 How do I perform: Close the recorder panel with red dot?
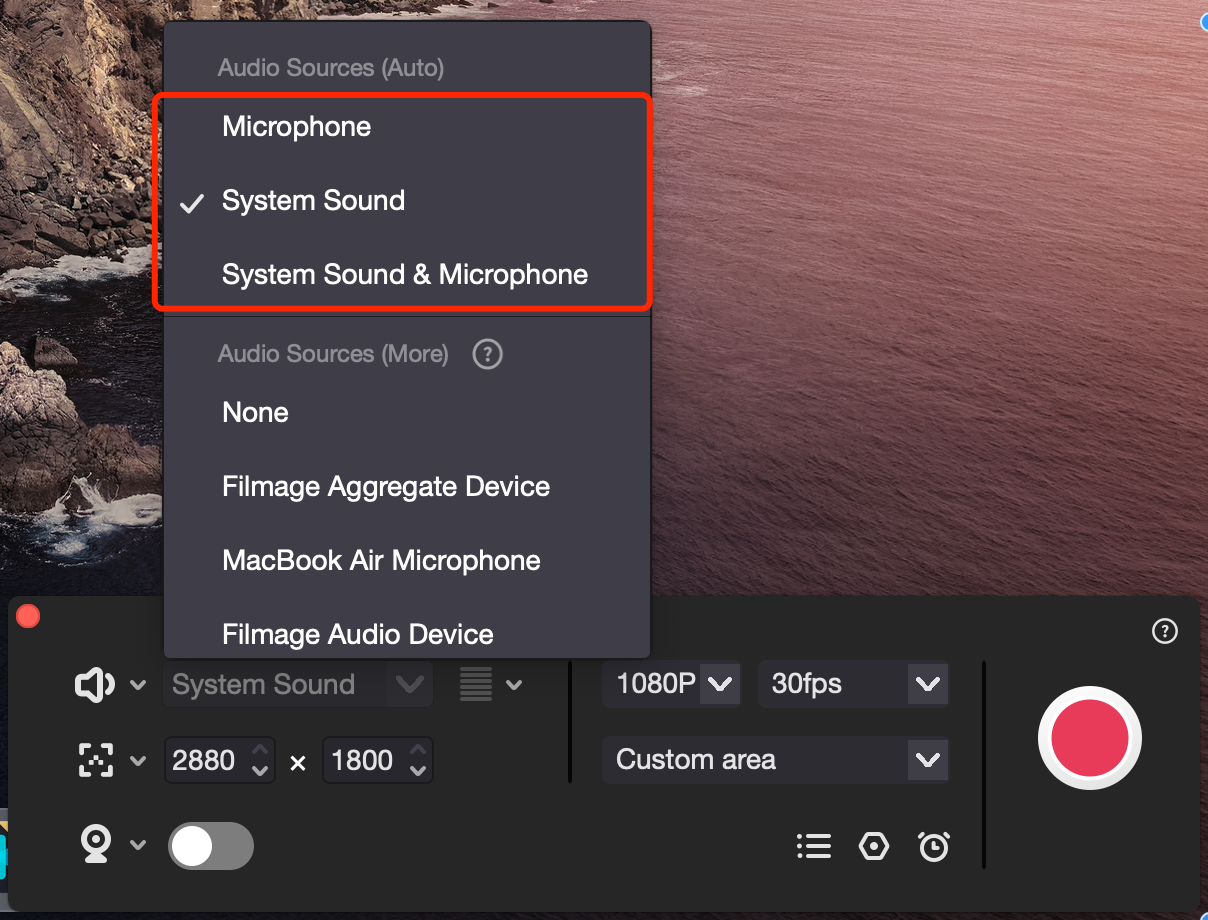pos(28,616)
